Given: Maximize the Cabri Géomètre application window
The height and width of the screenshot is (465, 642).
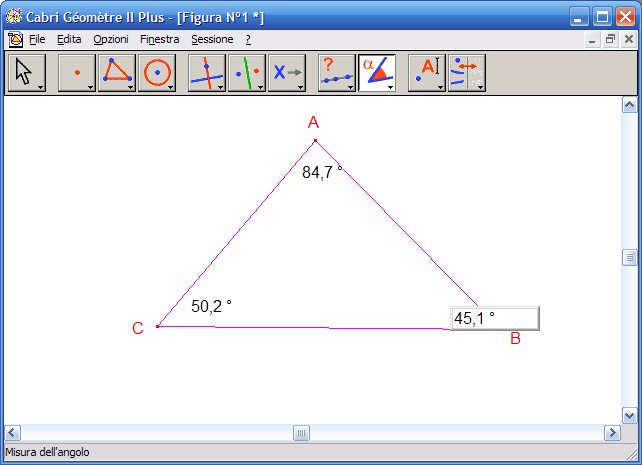Looking at the screenshot, I should pyautogui.click(x=602, y=17).
